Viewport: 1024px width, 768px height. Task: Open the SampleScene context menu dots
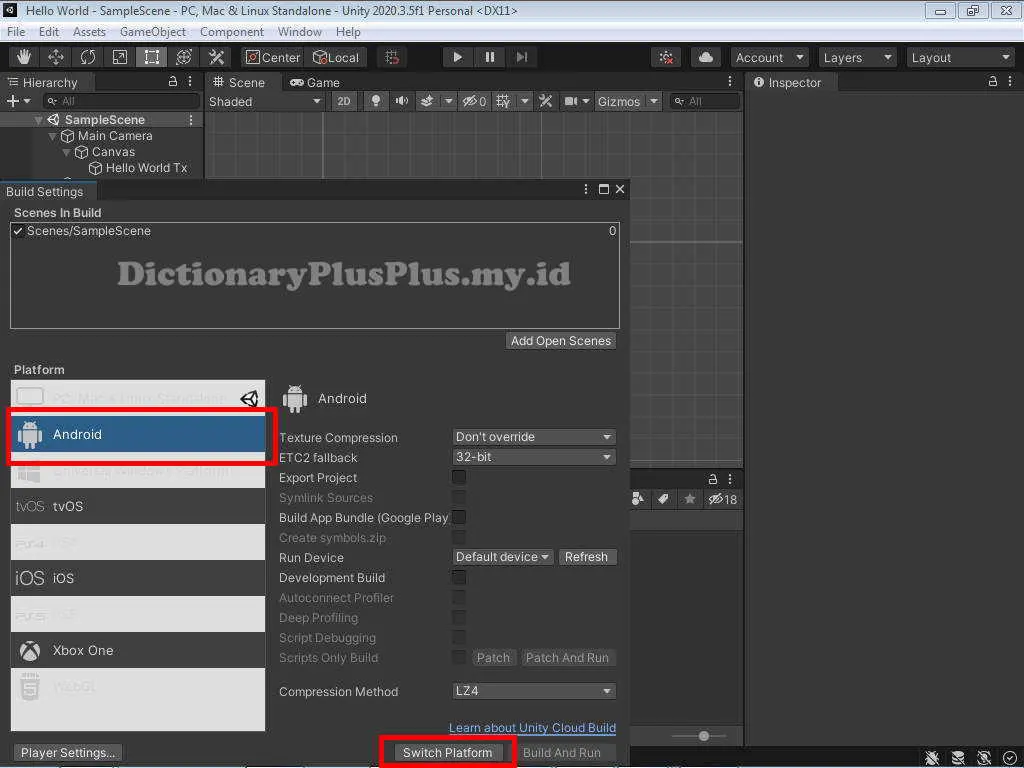pos(191,120)
